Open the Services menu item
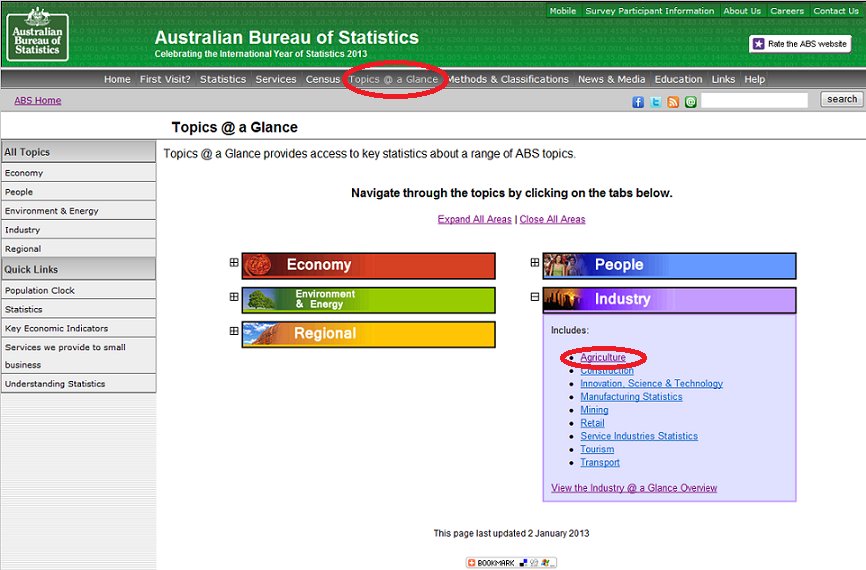Viewport: 866px width, 570px height. [276, 79]
